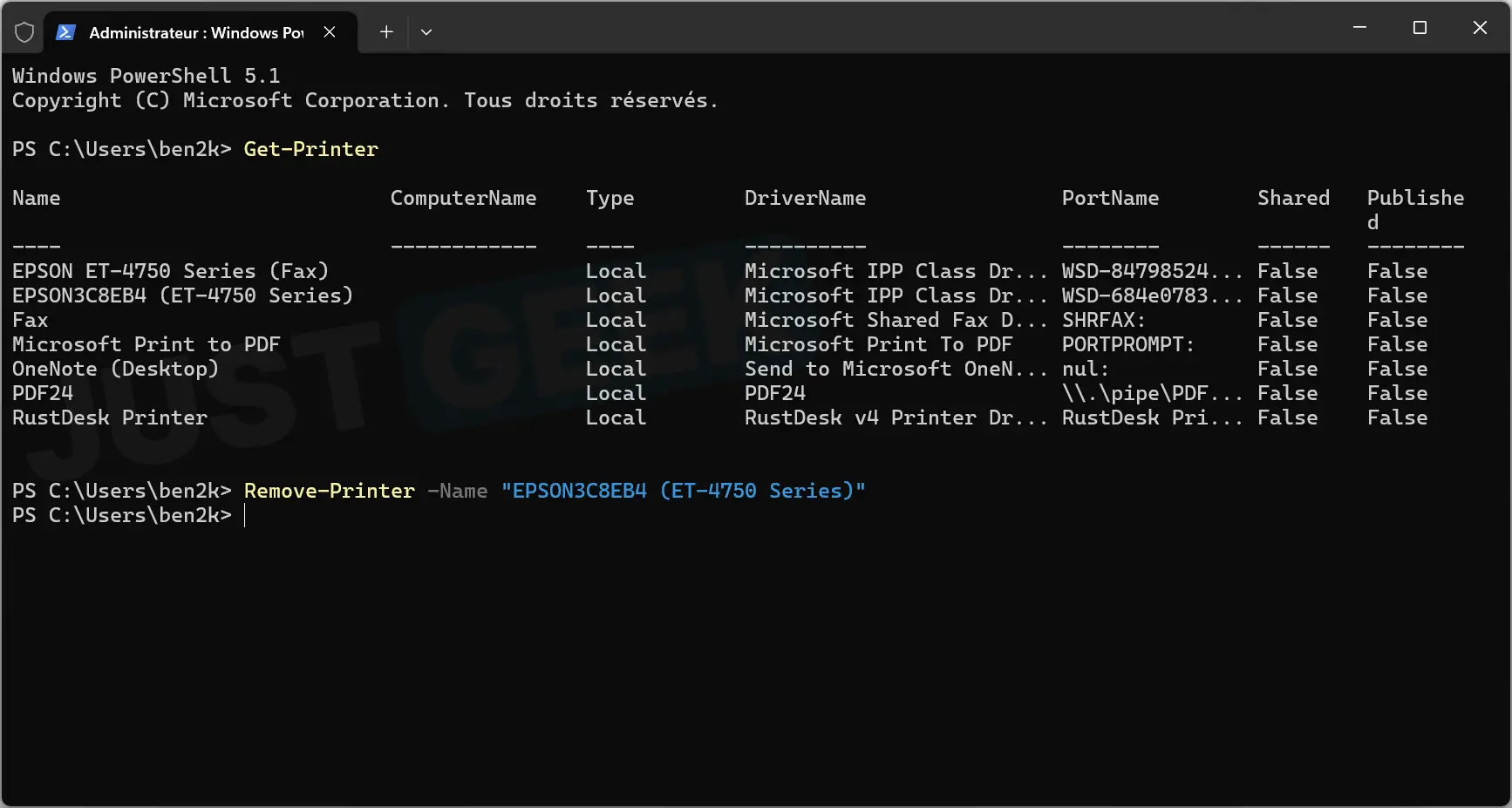The width and height of the screenshot is (1512, 808).
Task: Click the PDF24 printer name
Action: (43, 393)
